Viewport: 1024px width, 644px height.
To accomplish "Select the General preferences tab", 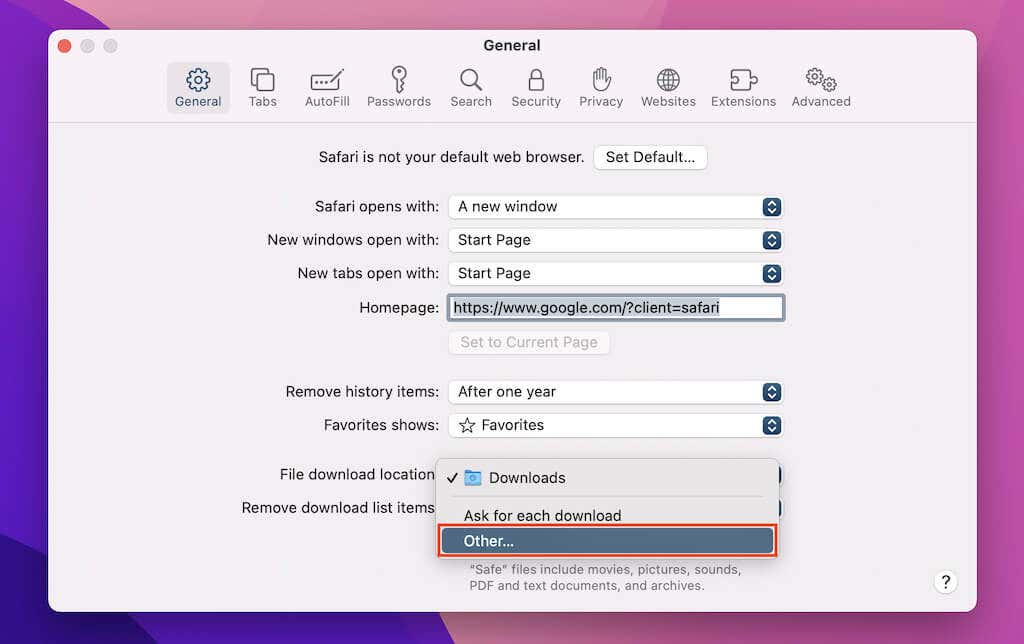I will click(x=198, y=88).
